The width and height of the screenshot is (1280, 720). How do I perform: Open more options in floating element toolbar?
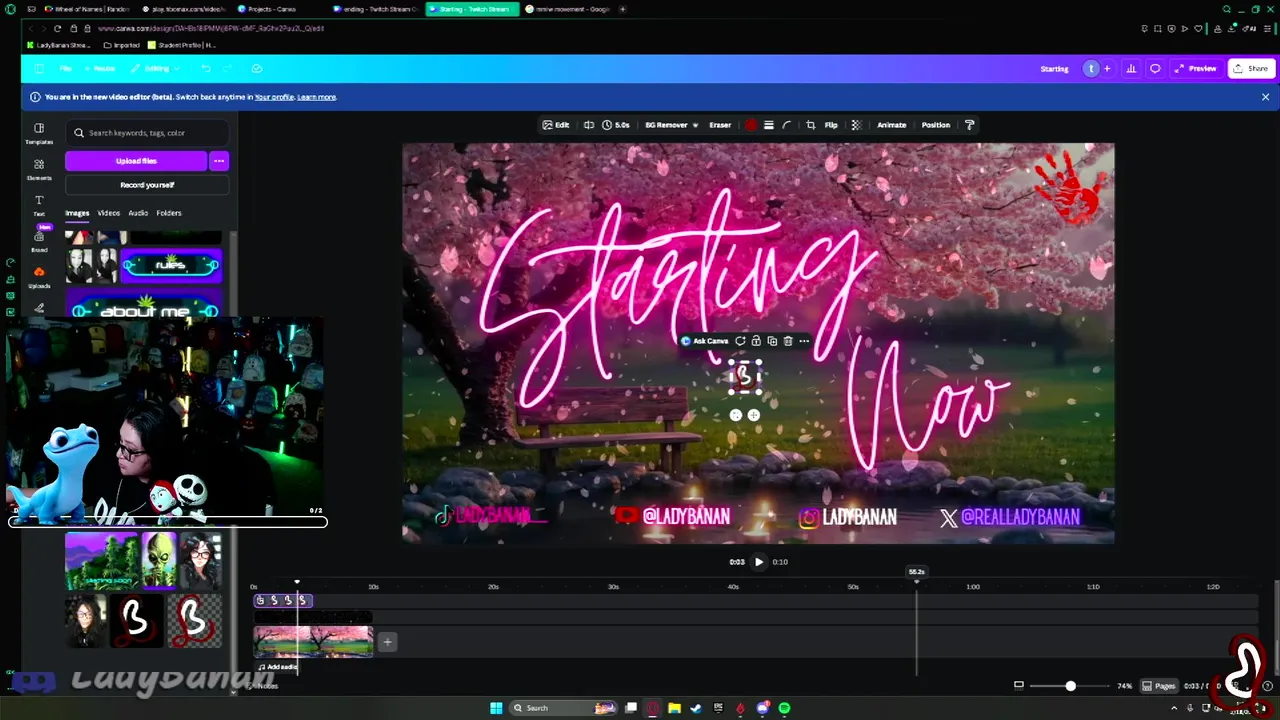tap(804, 341)
